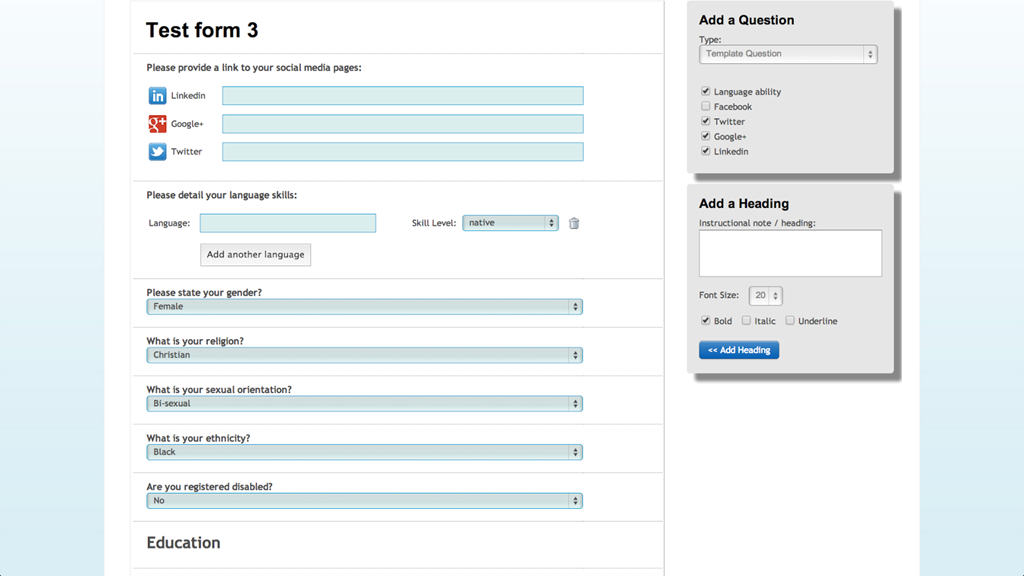Delete the language row with trash icon
1024x576 pixels.
(x=574, y=223)
